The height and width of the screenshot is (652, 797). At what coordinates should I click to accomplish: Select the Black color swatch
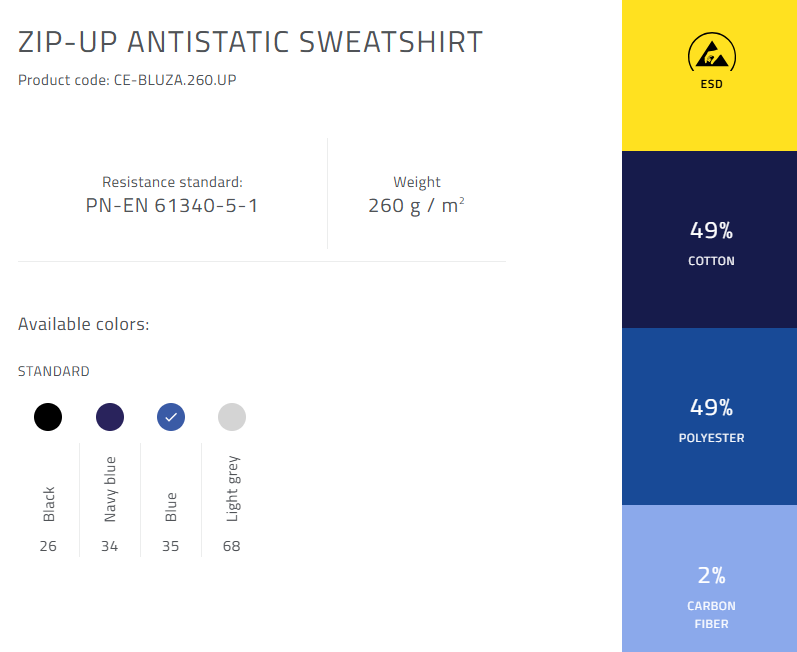click(48, 417)
